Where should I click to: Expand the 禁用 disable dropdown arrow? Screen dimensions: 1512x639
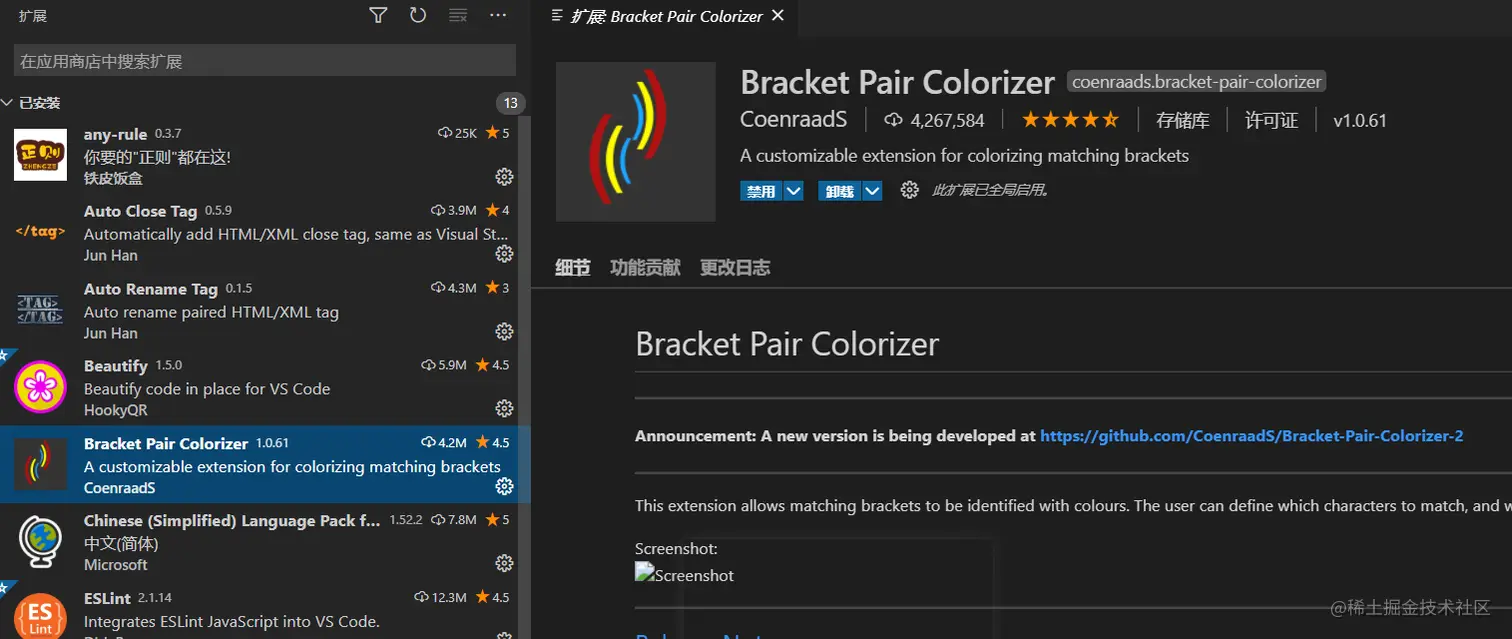click(x=793, y=191)
